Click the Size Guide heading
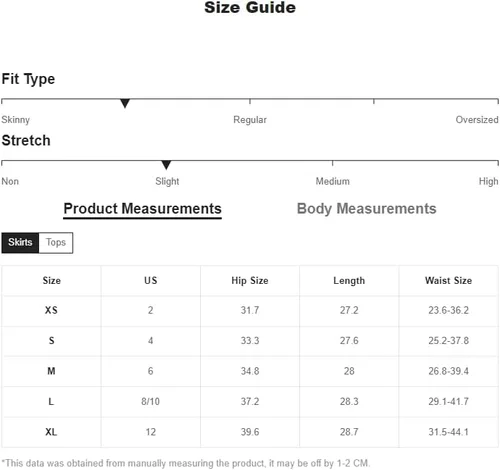The height and width of the screenshot is (470, 500). tap(250, 8)
